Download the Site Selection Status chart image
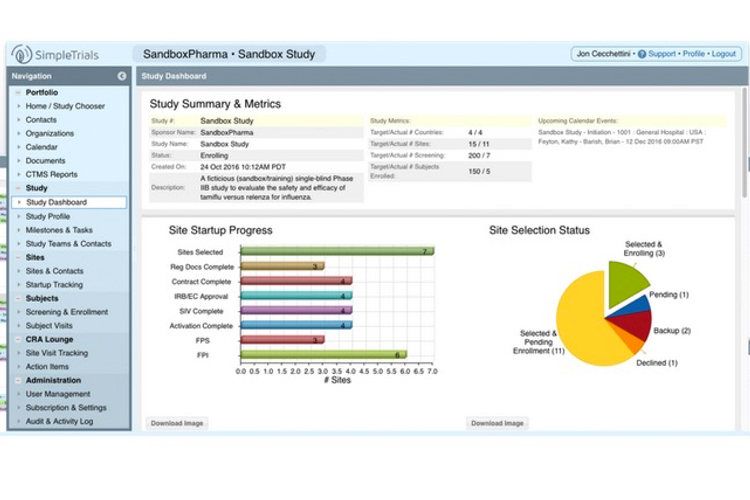This screenshot has height=500, width=750. coord(497,423)
